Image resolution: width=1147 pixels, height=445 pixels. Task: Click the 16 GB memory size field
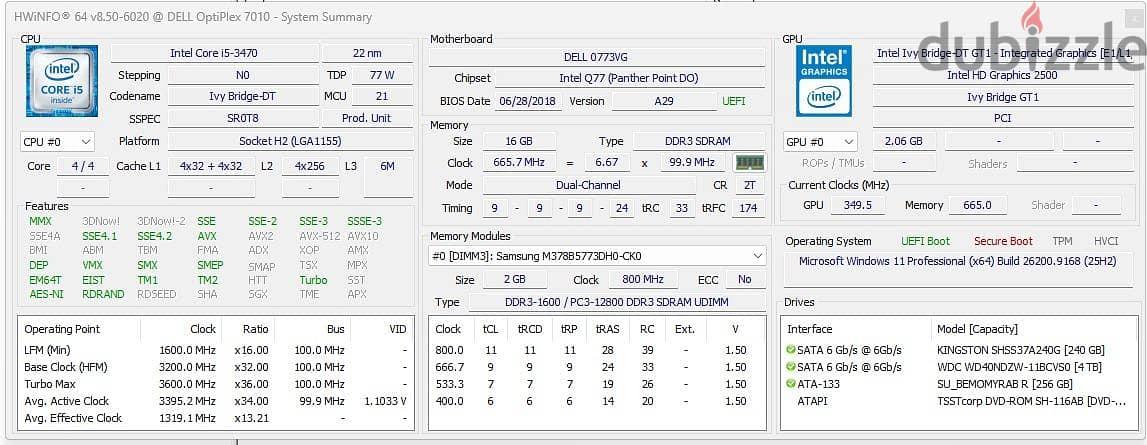tap(519, 141)
